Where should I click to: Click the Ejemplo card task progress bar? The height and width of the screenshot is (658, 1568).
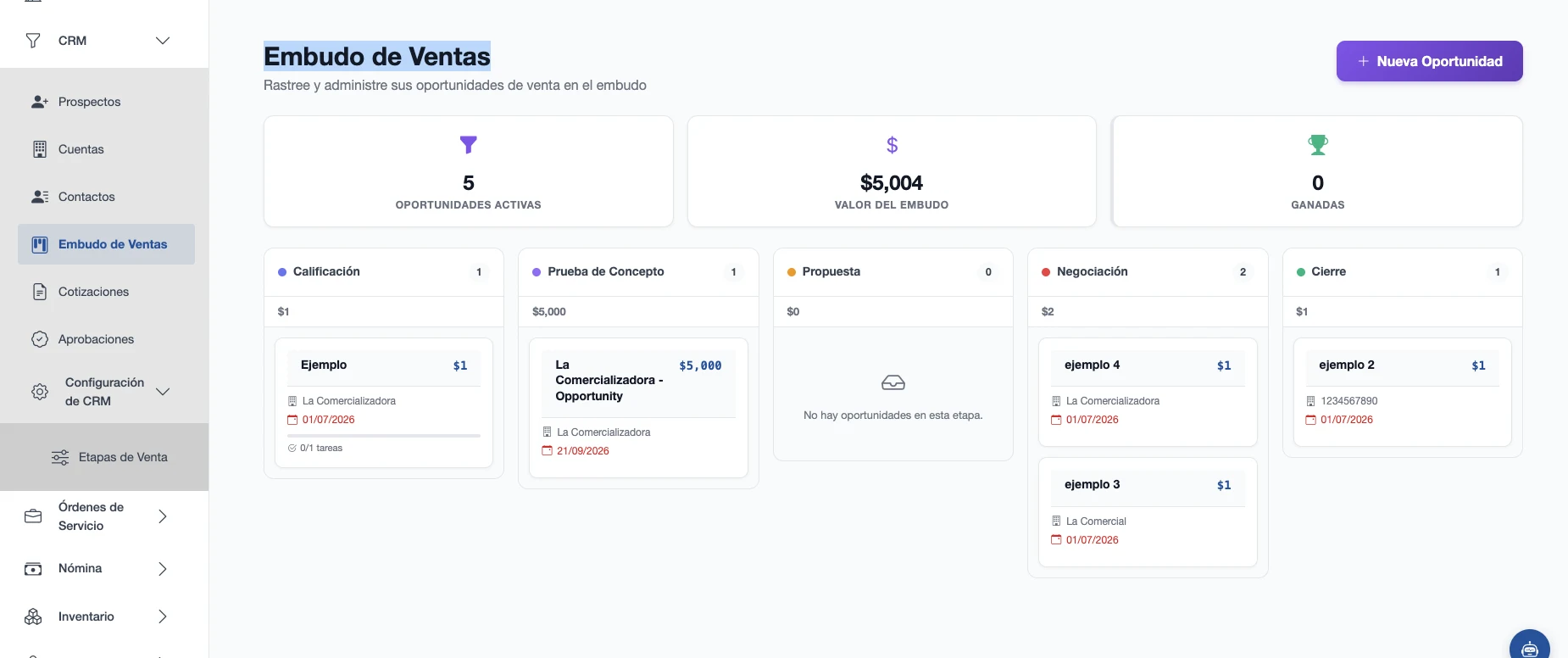[384, 436]
